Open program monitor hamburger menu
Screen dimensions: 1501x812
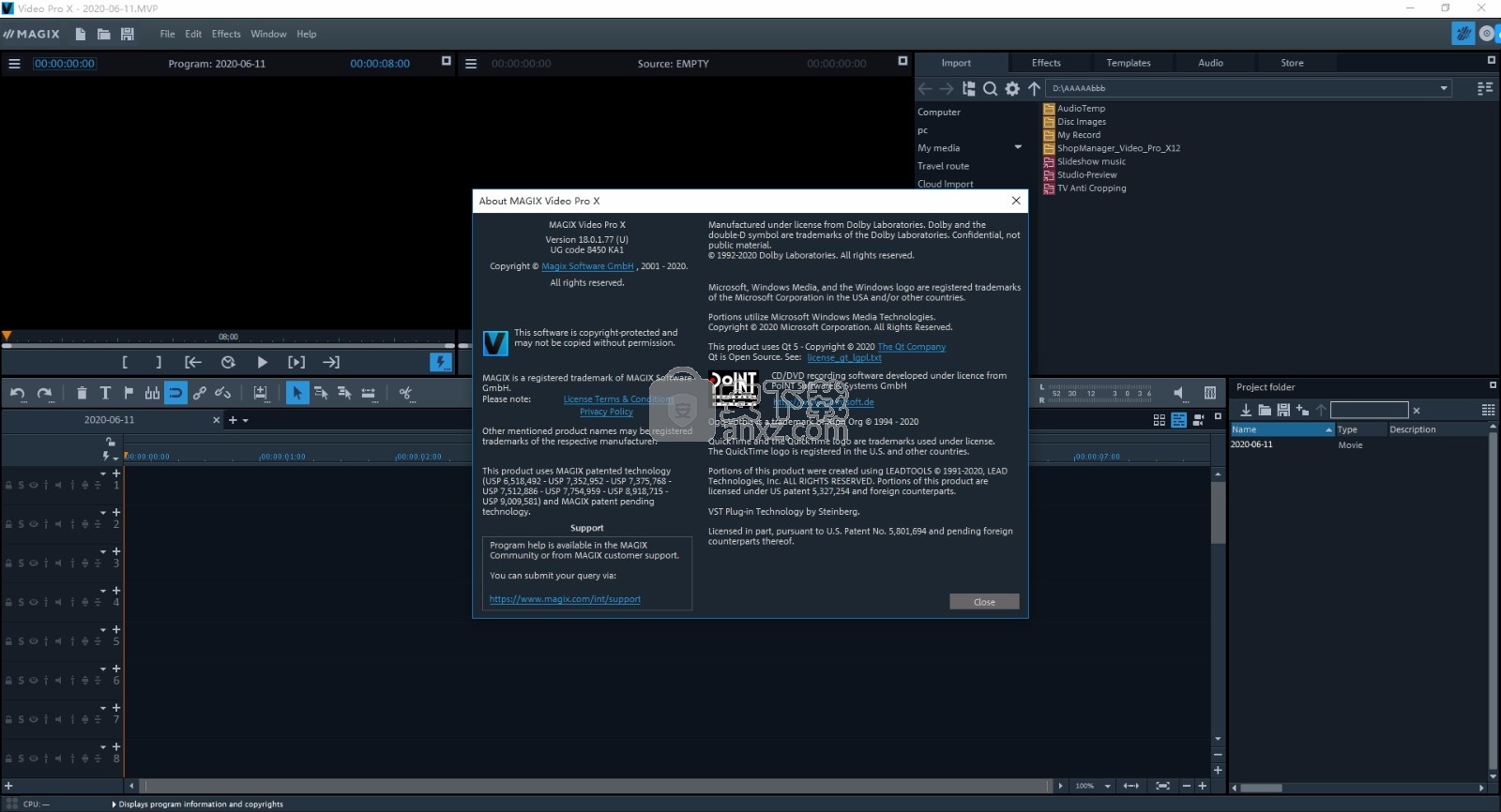click(14, 64)
